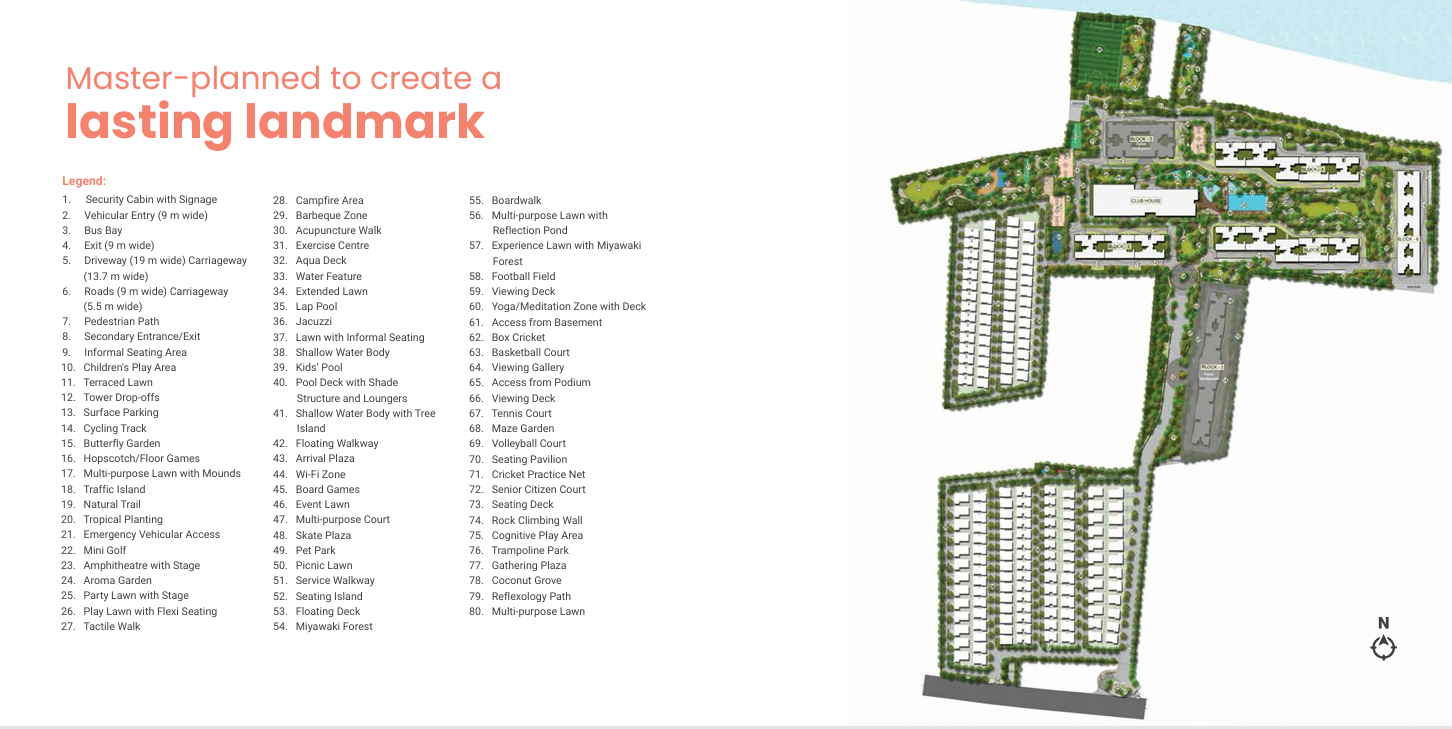Click 'Multi-purpose Lawn' legend item number 80

(x=538, y=611)
